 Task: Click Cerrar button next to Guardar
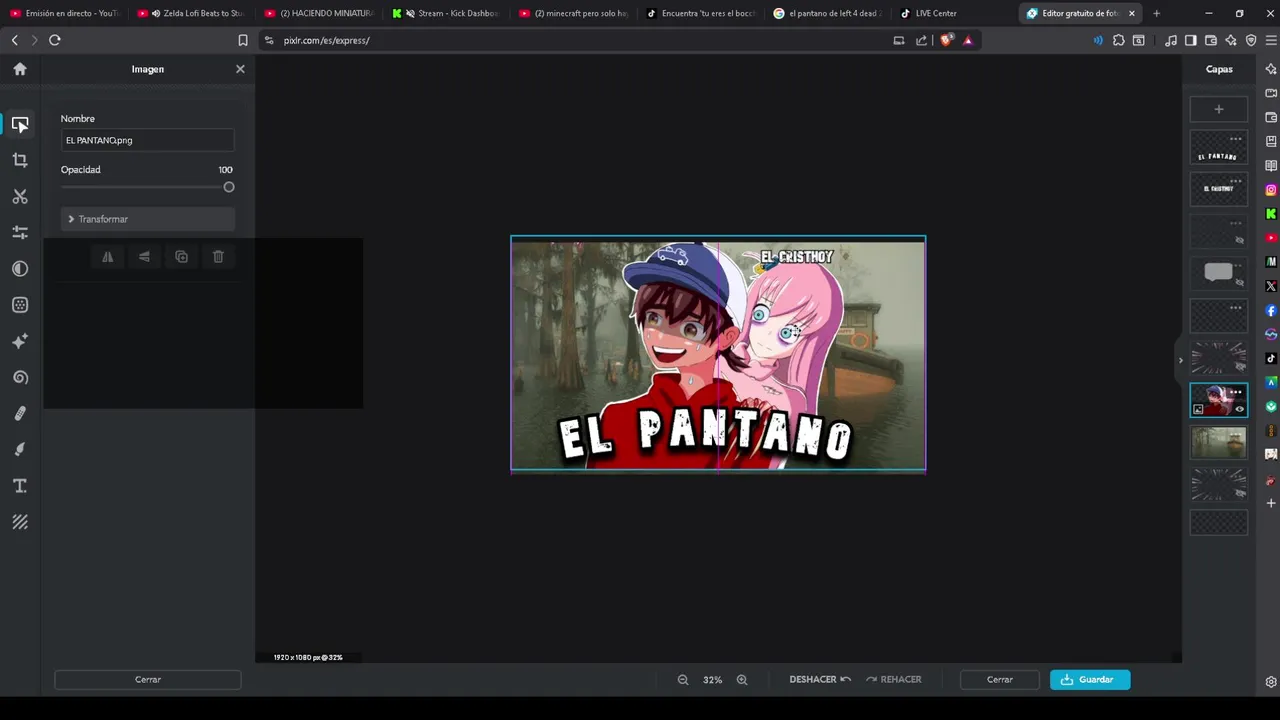pyautogui.click(x=1000, y=679)
